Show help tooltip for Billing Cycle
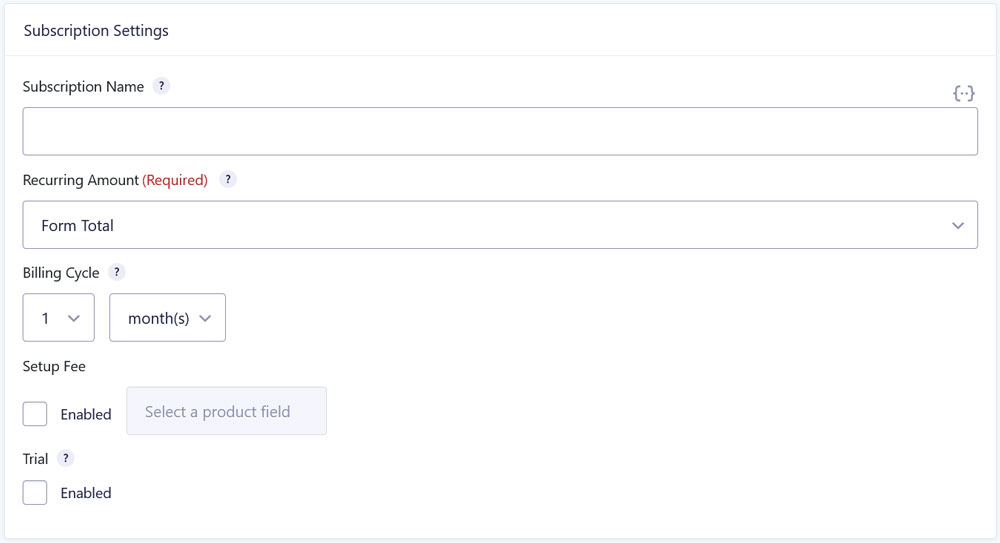Image resolution: width=1000 pixels, height=543 pixels. pyautogui.click(x=116, y=272)
